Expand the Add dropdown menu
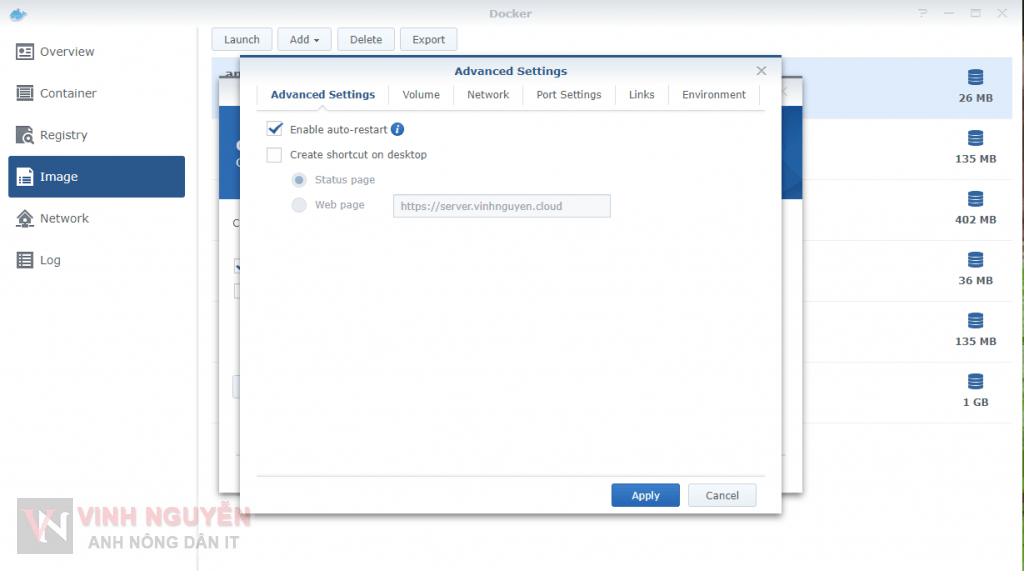 304,40
